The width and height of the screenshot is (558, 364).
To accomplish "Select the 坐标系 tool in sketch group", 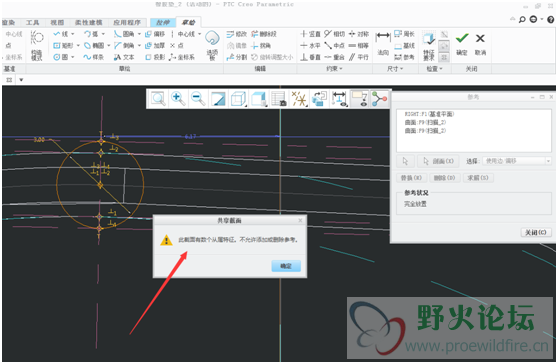I will 182,57.
